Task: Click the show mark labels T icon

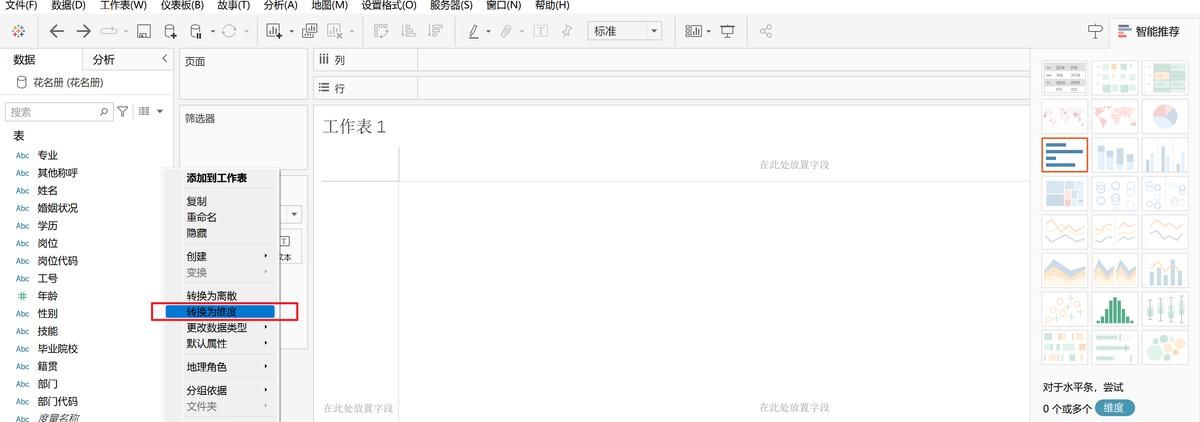Action: [540, 31]
